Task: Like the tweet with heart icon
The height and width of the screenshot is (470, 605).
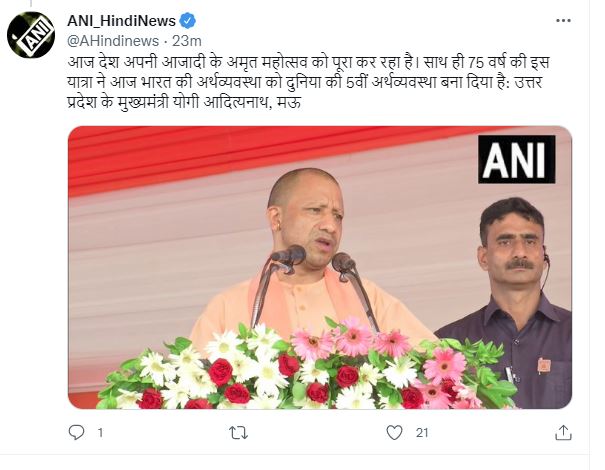Action: point(394,433)
